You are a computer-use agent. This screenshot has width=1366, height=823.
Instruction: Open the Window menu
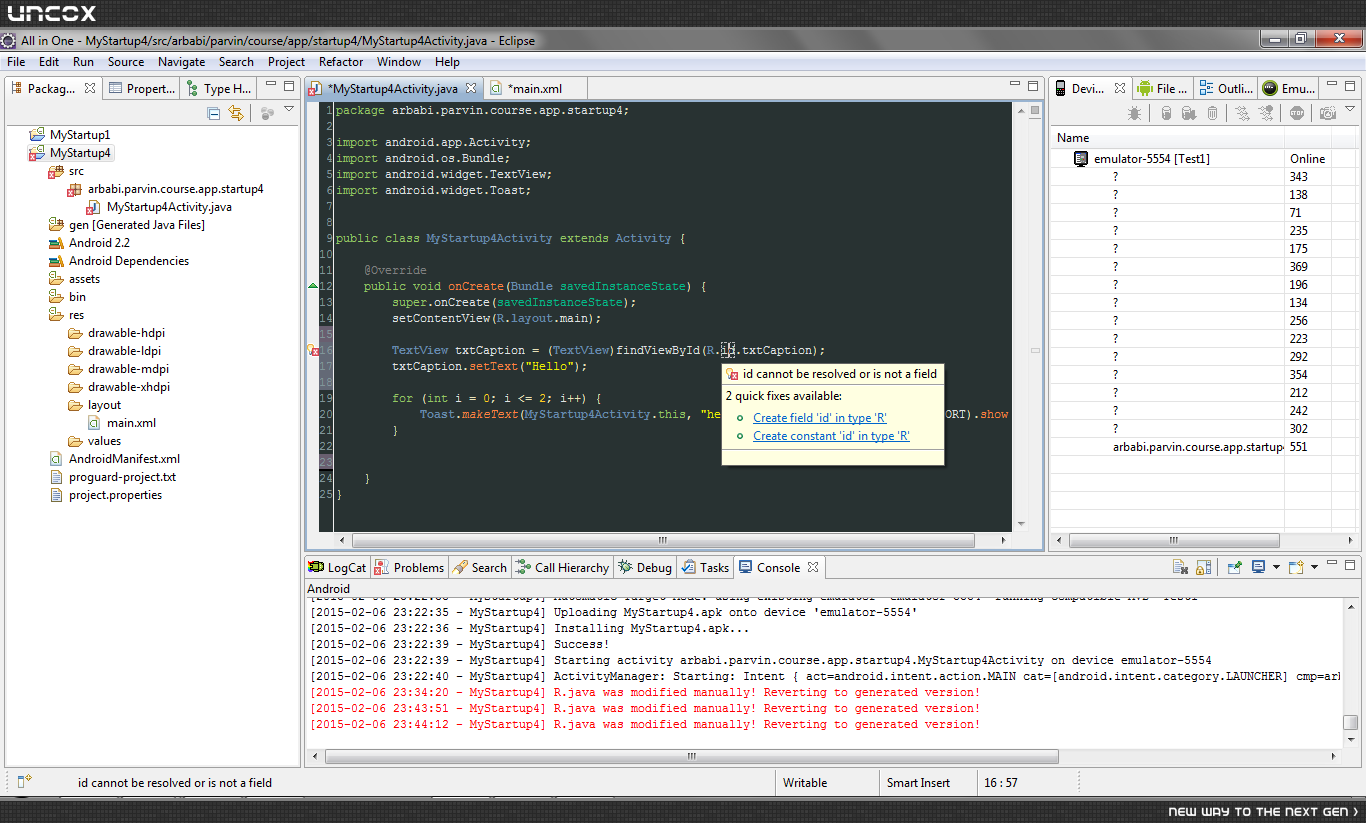coord(399,61)
